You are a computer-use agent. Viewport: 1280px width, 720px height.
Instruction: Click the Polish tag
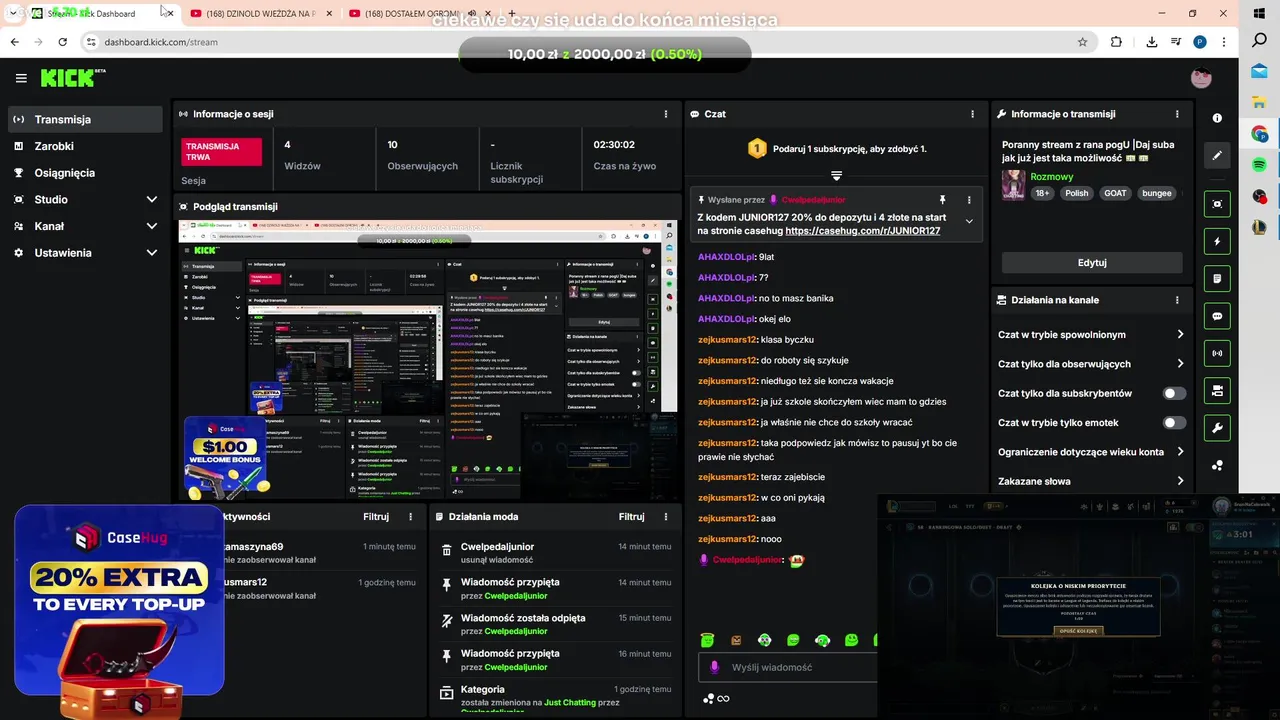(1077, 193)
